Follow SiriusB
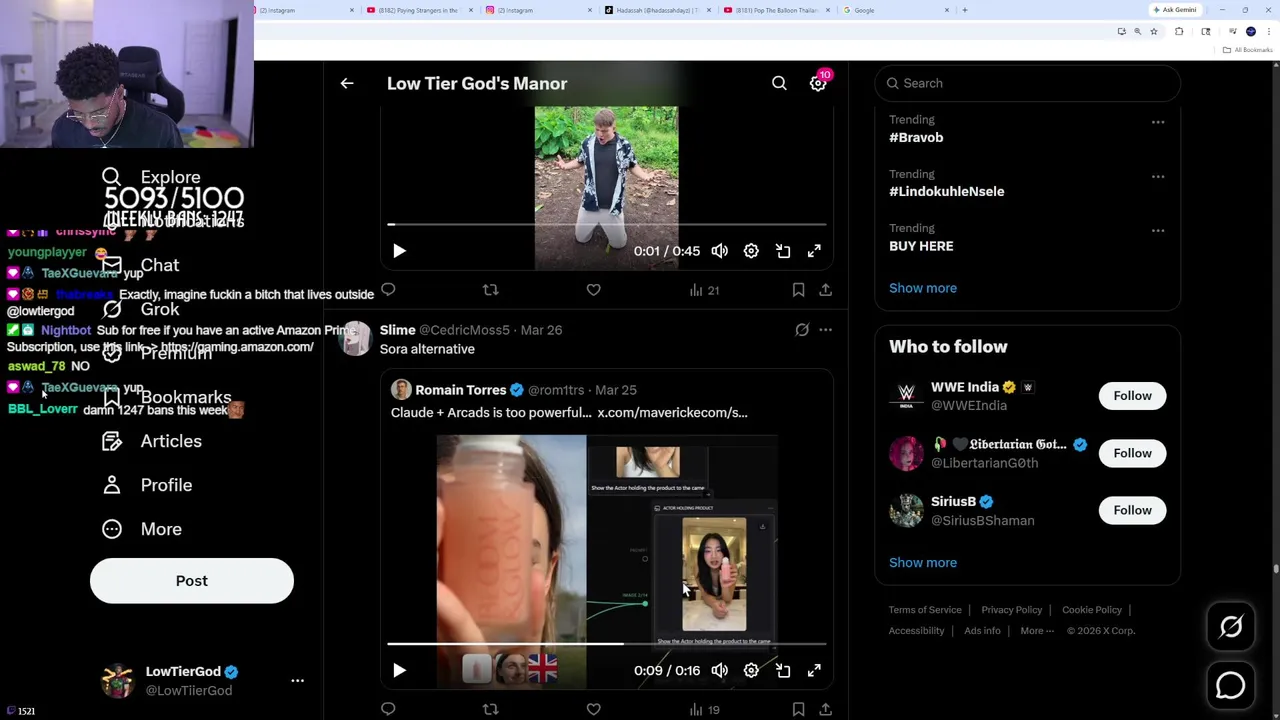 point(1132,511)
